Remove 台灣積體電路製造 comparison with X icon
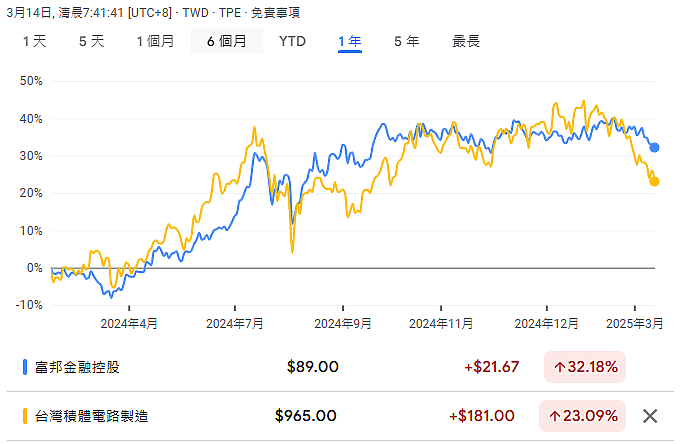This screenshot has height=444, width=696. point(650,416)
